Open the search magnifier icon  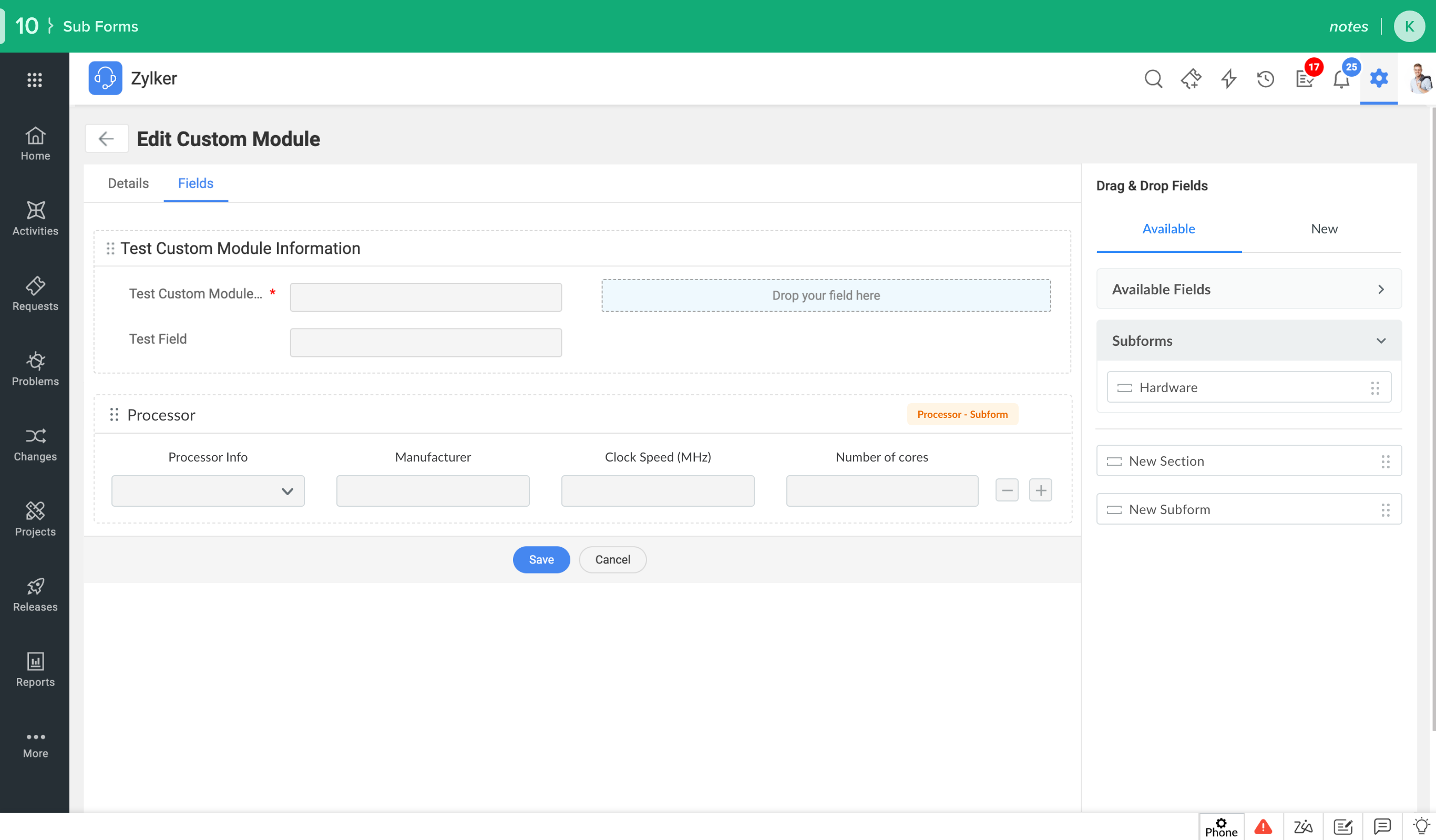pos(1153,79)
